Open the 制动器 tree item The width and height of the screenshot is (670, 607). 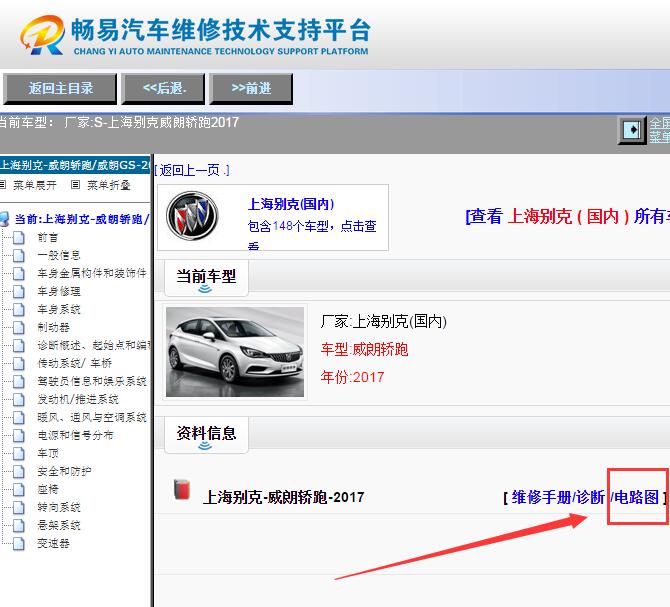coord(53,327)
